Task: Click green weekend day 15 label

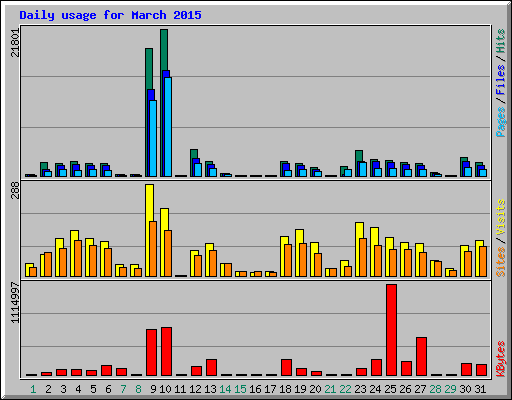Action: click(x=240, y=389)
